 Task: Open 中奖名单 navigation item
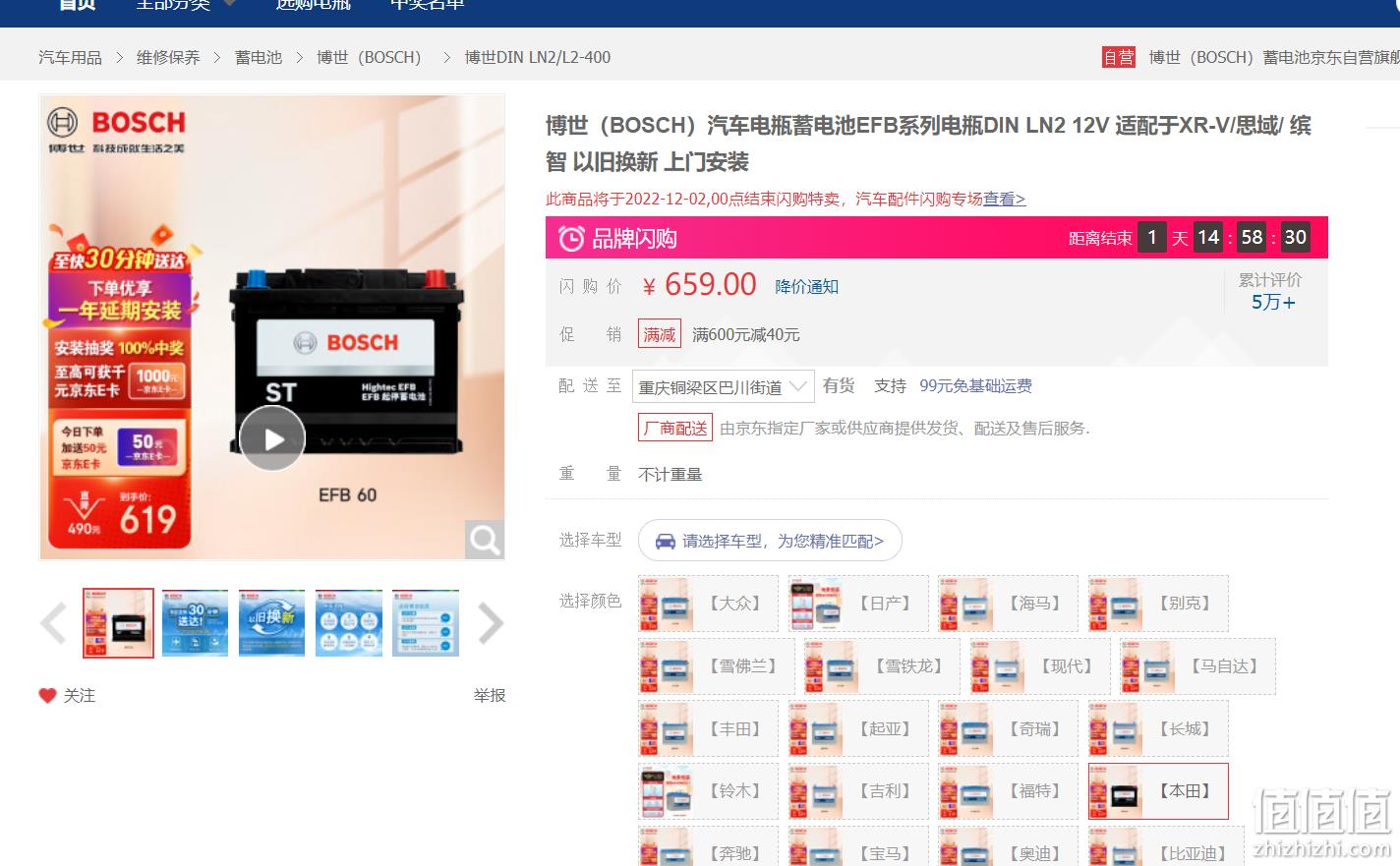428,5
